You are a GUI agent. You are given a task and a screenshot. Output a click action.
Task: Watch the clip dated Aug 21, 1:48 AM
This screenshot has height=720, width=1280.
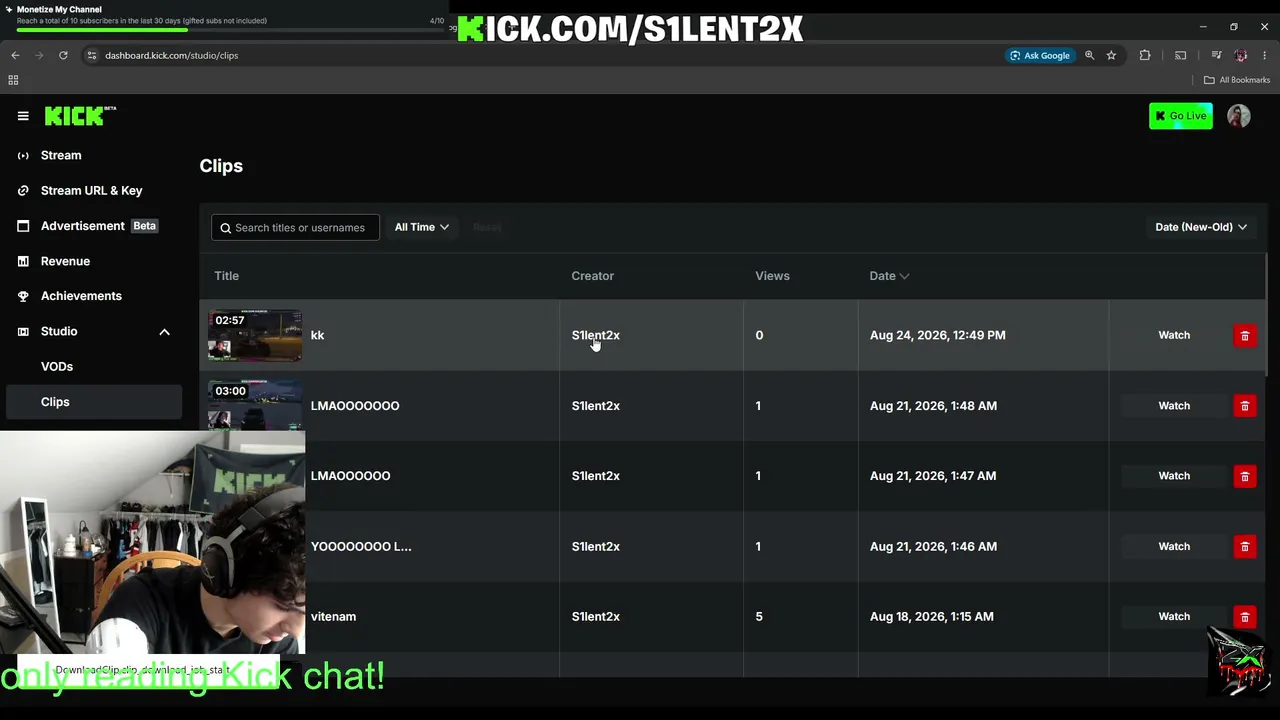click(1174, 406)
